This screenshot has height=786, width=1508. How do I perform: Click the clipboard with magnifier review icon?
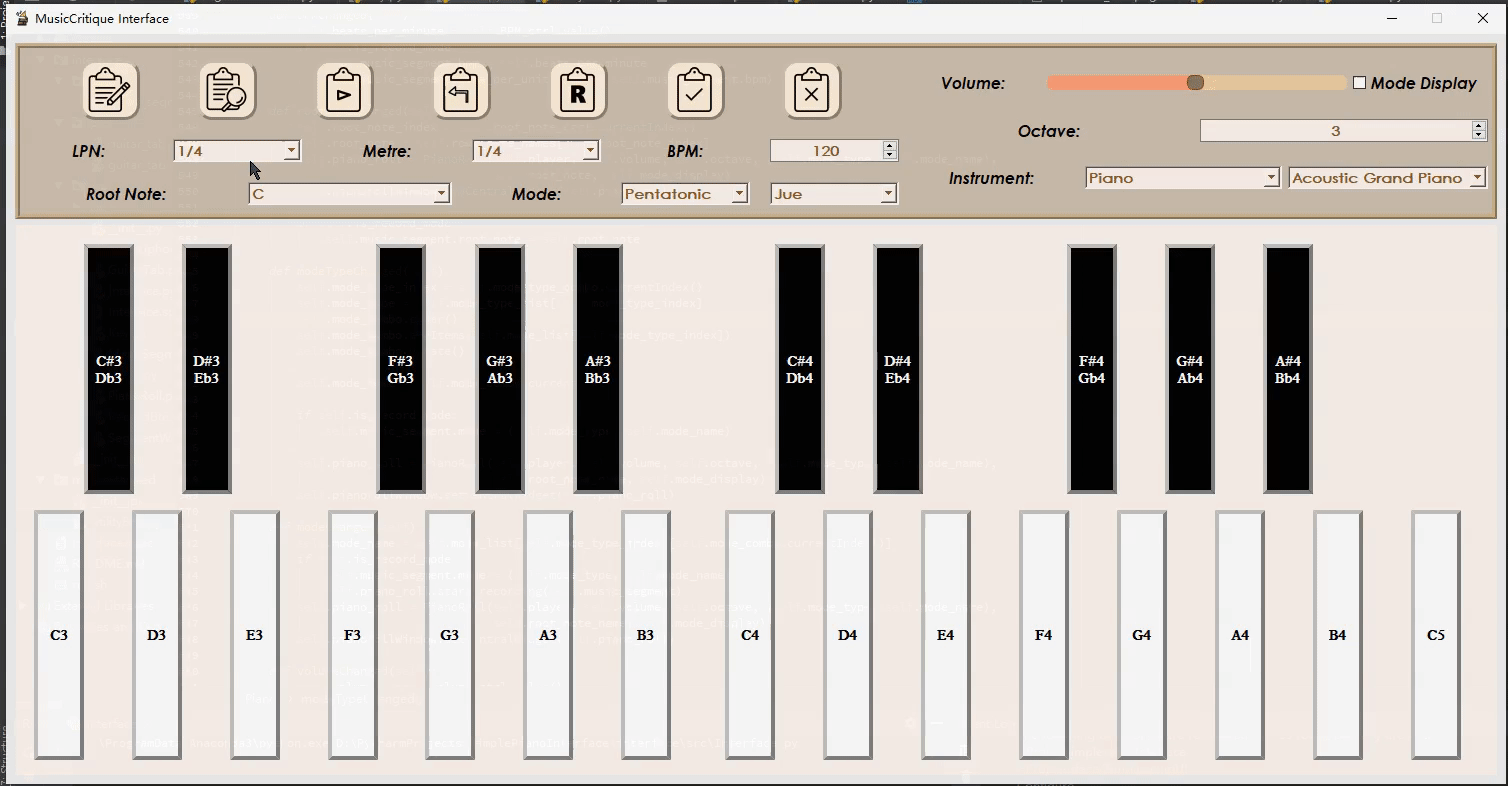point(228,91)
